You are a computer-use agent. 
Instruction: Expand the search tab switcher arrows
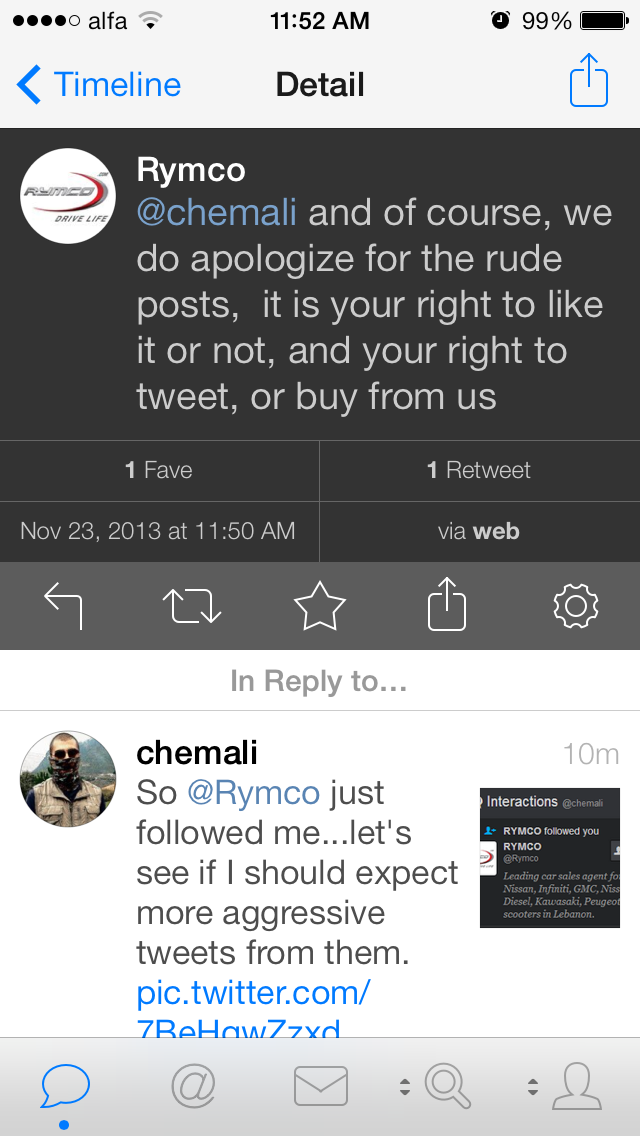405,1087
